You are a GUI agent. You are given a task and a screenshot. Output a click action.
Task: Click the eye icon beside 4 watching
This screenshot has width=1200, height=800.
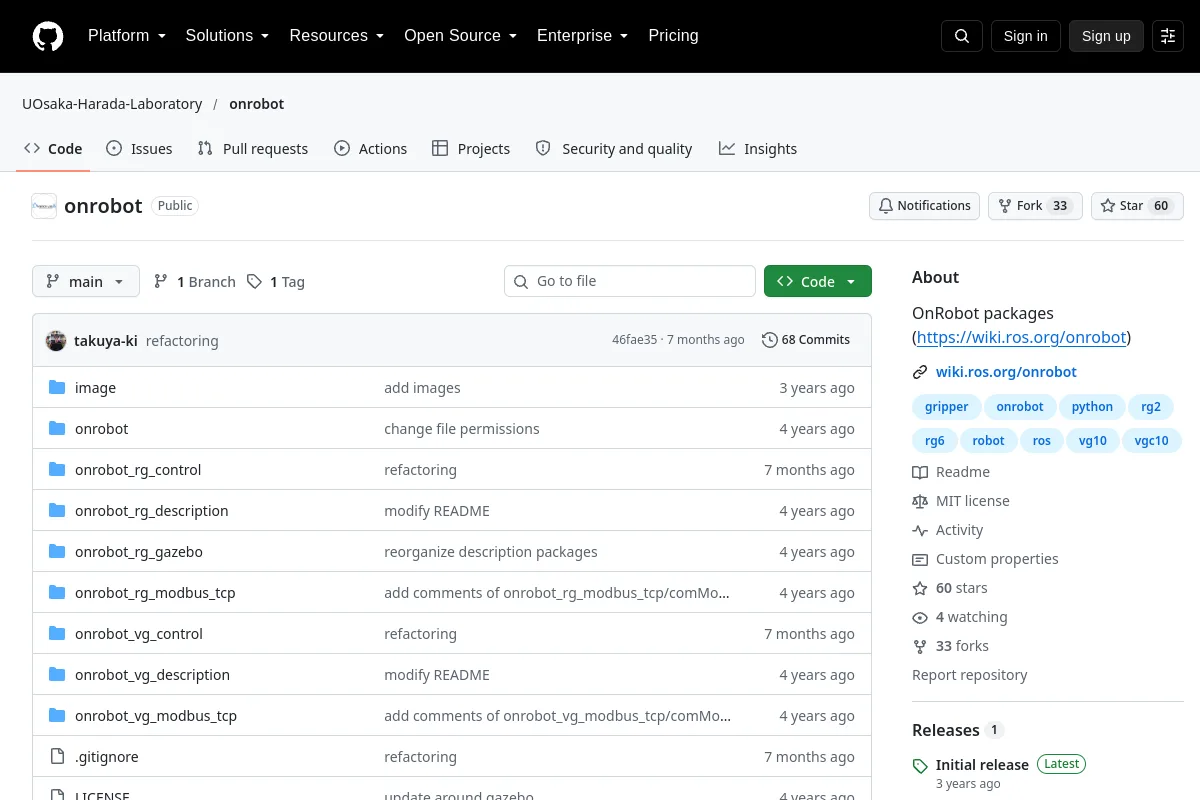click(920, 617)
